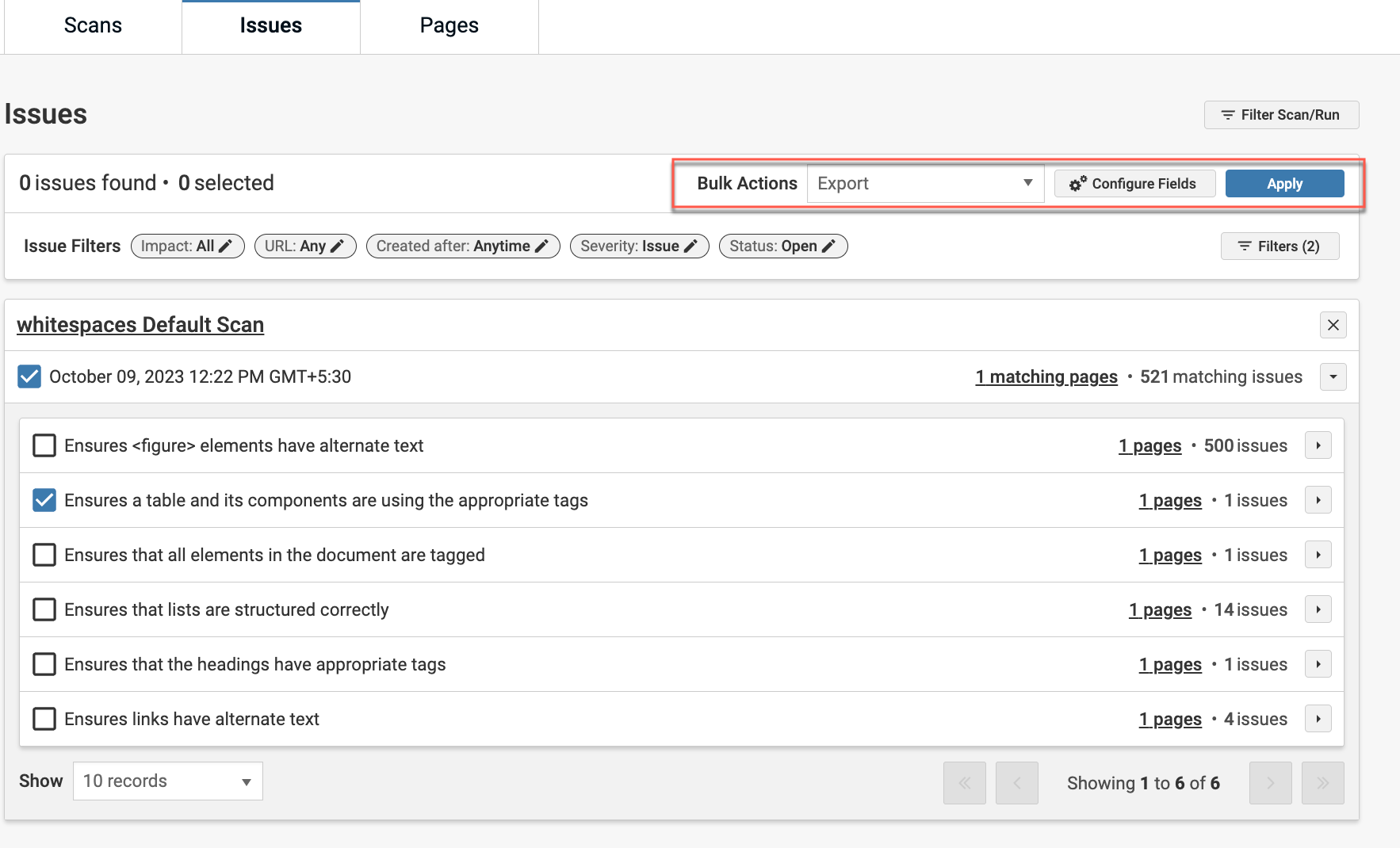Image resolution: width=1400 pixels, height=848 pixels.
Task: Deselect the October 09, 2023 scan run
Action: pos(29,376)
